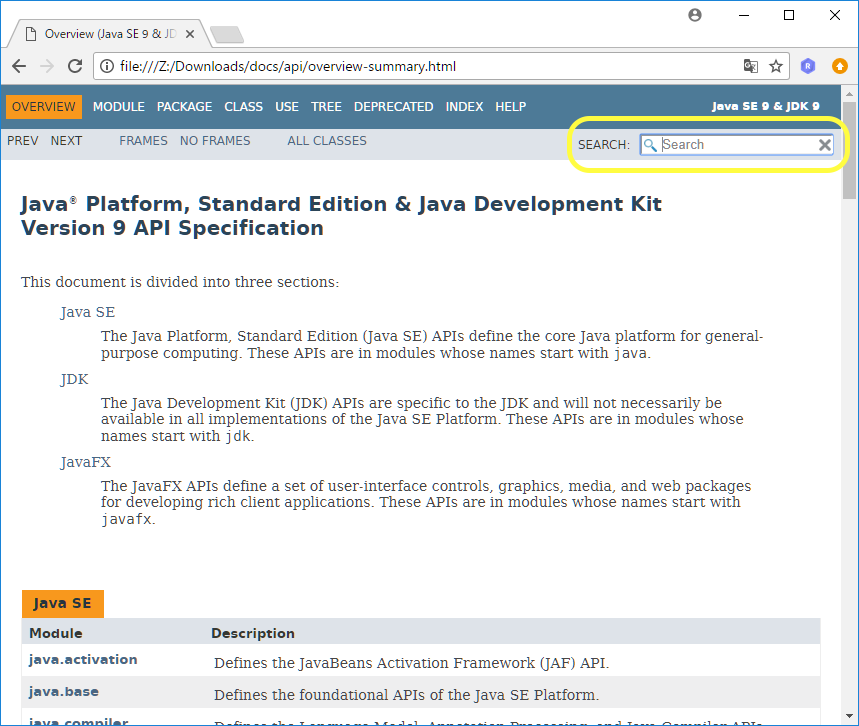
Task: Click 'Defines the JavaBeans Activation Framework' description
Action: [411, 663]
